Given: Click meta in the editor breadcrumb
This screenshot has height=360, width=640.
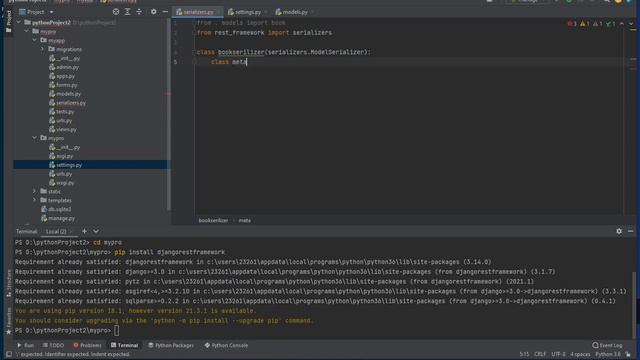Looking at the screenshot, I should click(x=244, y=220).
